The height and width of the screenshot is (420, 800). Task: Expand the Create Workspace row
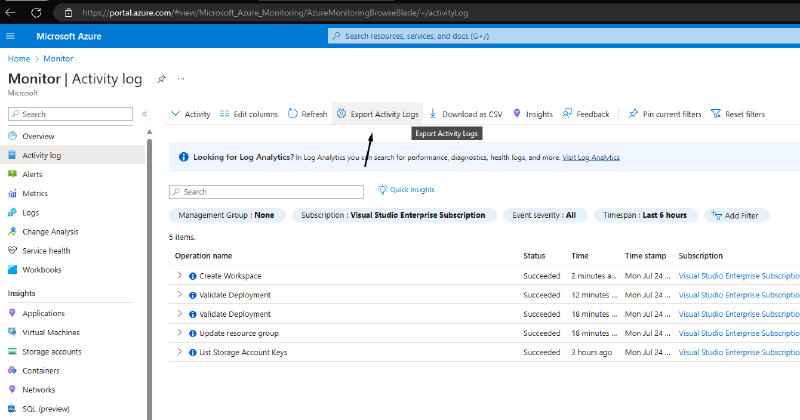click(x=179, y=275)
